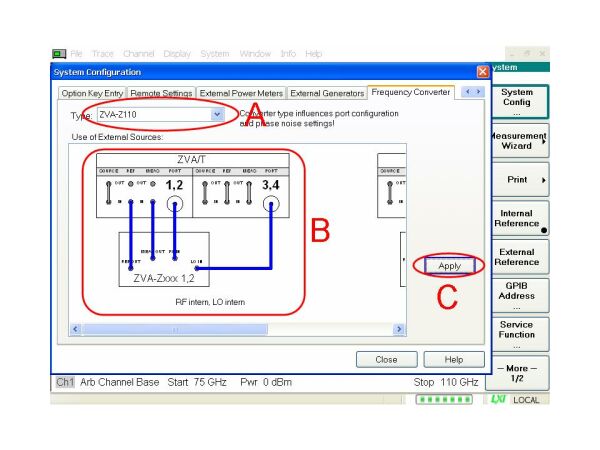600x450 pixels.
Task: Open the File menu
Action: (x=76, y=54)
